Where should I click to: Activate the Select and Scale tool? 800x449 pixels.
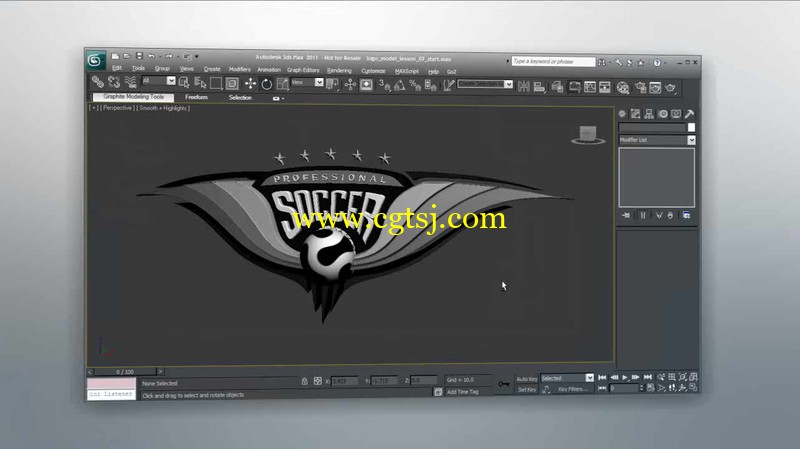pyautogui.click(x=282, y=84)
